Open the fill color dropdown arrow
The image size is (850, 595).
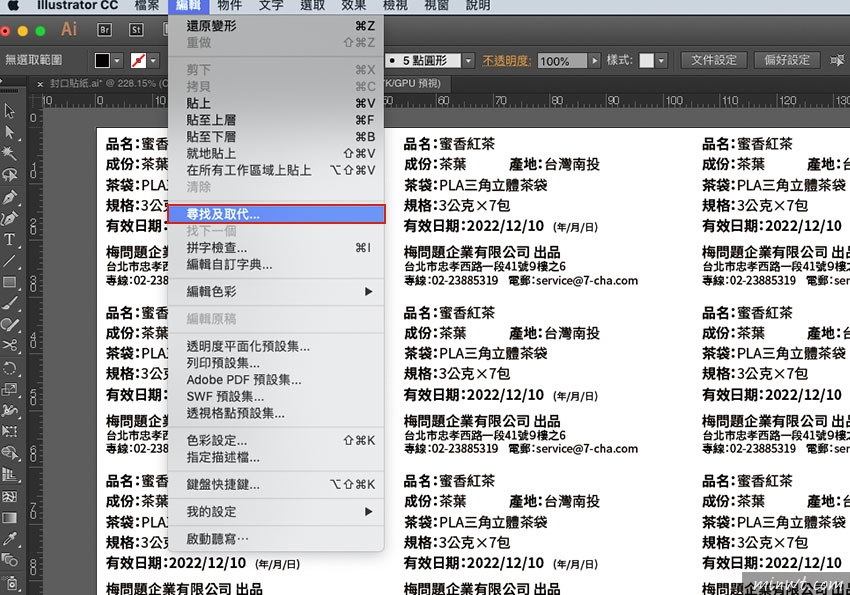118,60
